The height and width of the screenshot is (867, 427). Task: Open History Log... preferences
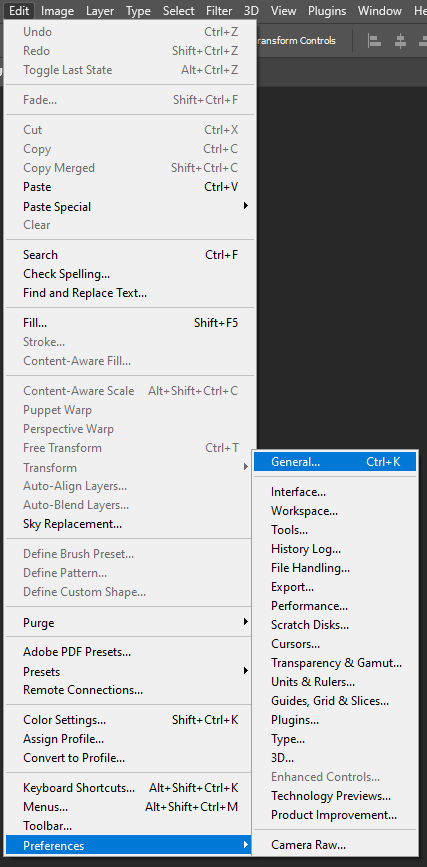point(335,549)
